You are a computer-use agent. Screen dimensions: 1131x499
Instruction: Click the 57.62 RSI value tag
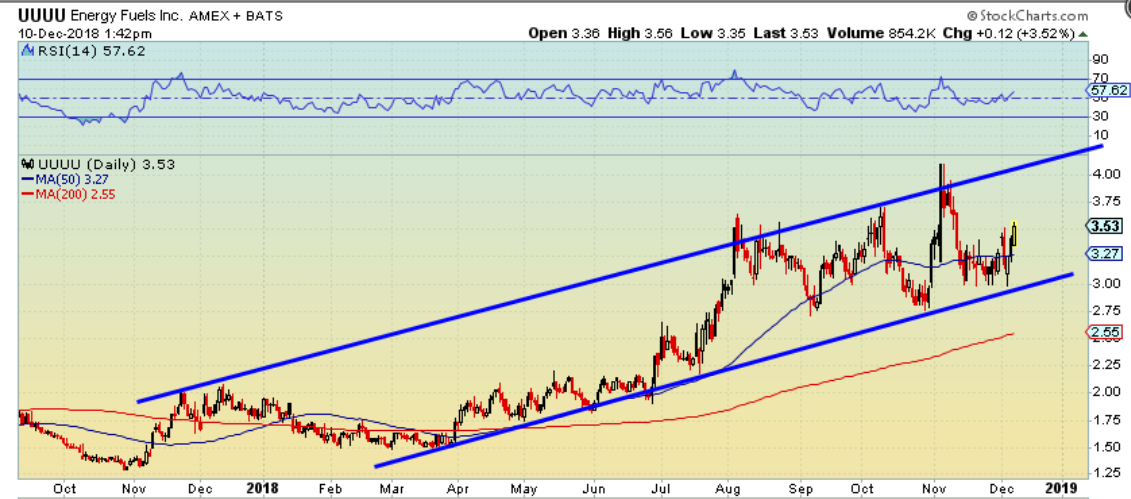[x=1106, y=91]
